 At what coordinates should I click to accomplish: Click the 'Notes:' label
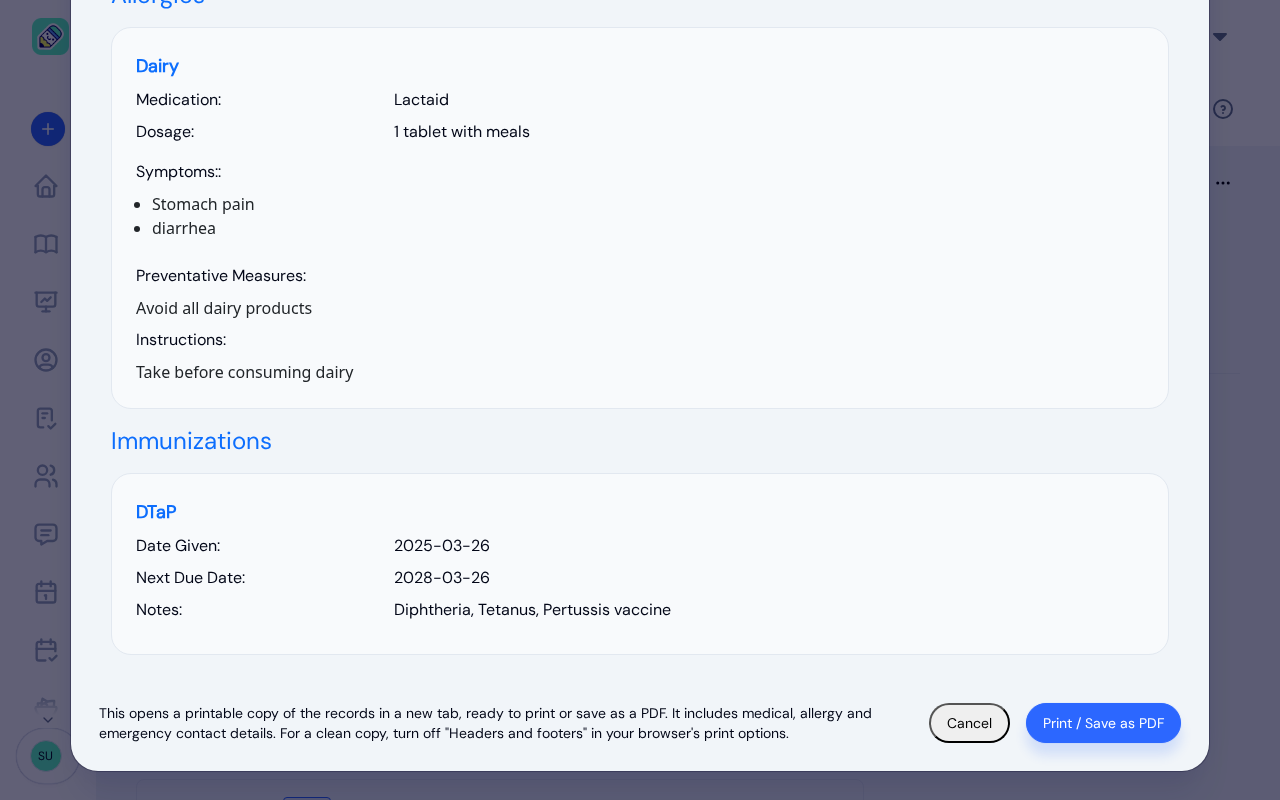click(159, 610)
